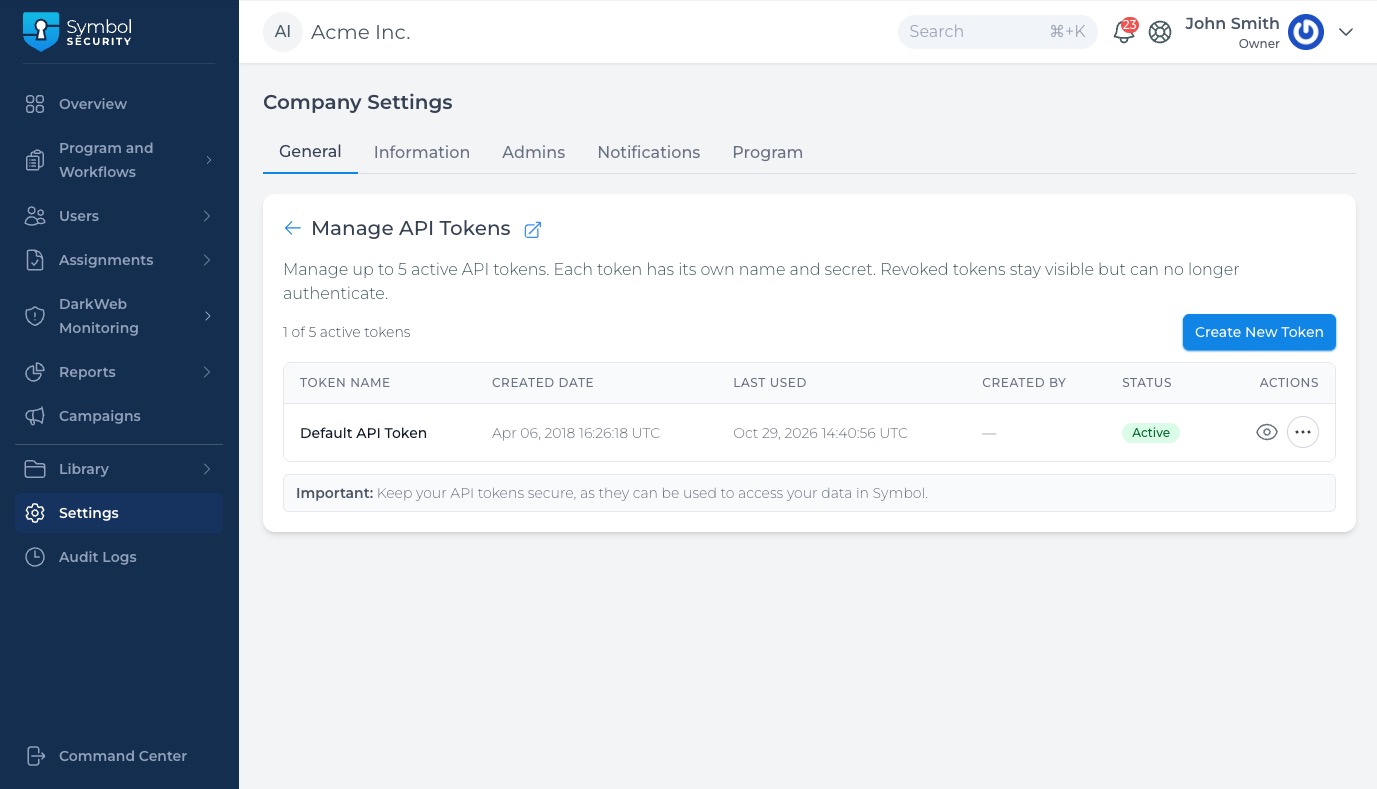Click last used Oct 29, 2026 14:40:56 UTC
Viewport: 1377px width, 789px height.
click(821, 433)
